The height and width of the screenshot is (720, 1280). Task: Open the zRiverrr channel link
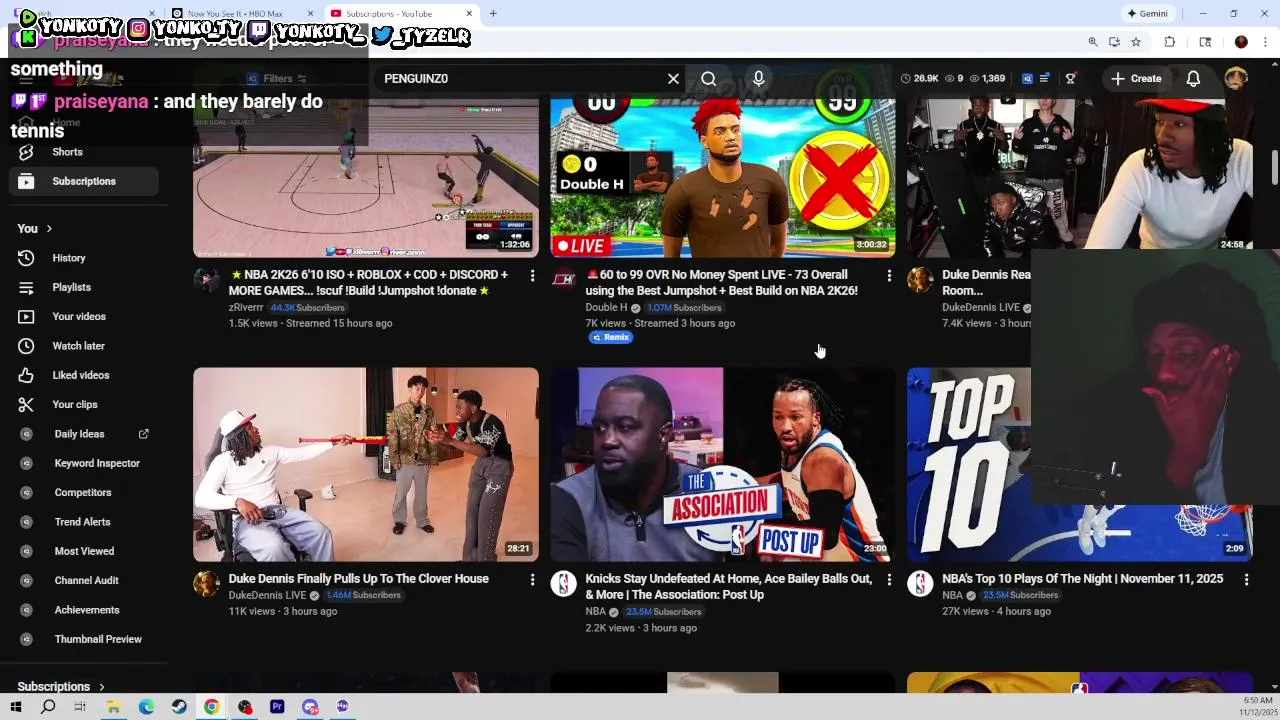246,308
